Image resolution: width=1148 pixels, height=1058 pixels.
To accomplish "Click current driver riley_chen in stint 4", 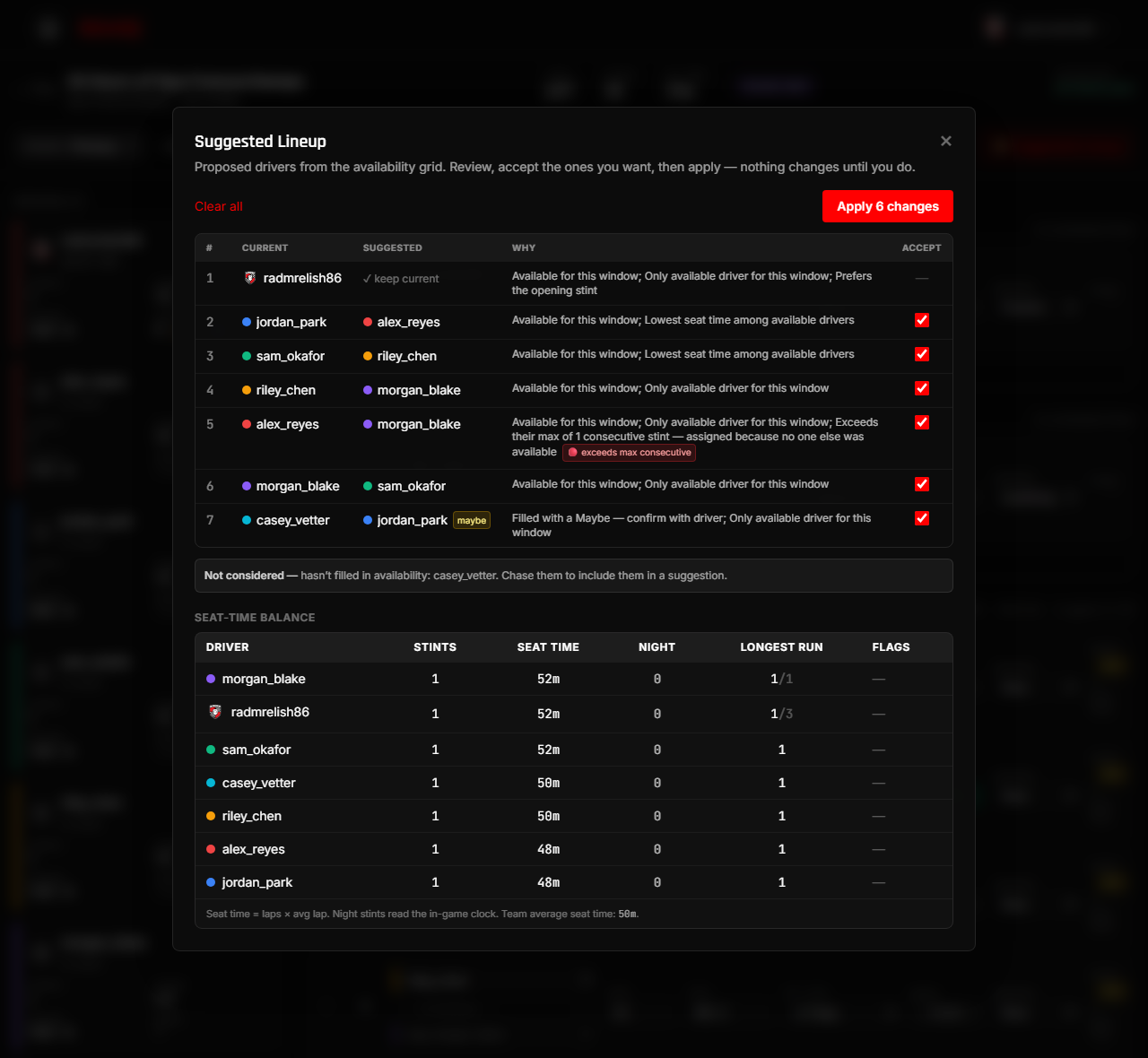I will (x=279, y=390).
